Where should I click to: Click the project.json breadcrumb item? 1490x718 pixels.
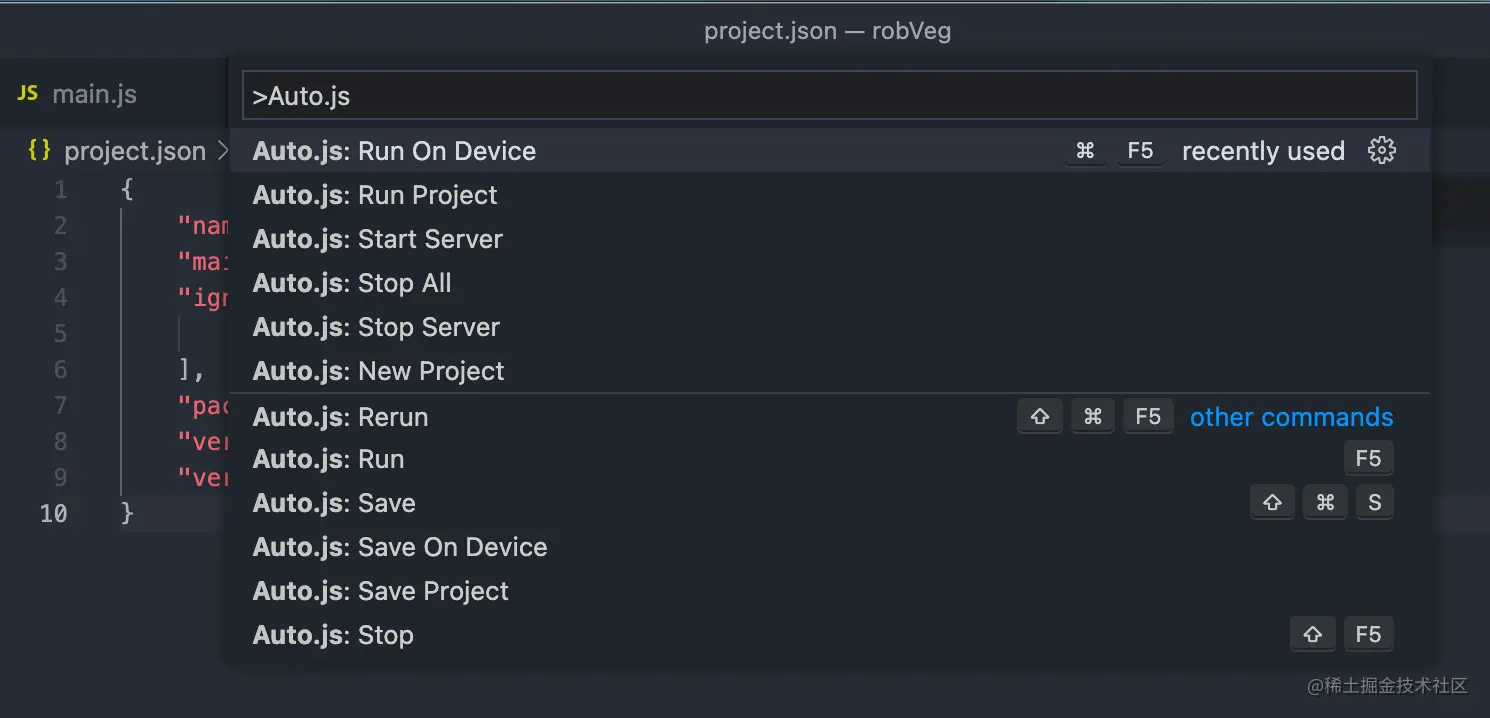134,151
